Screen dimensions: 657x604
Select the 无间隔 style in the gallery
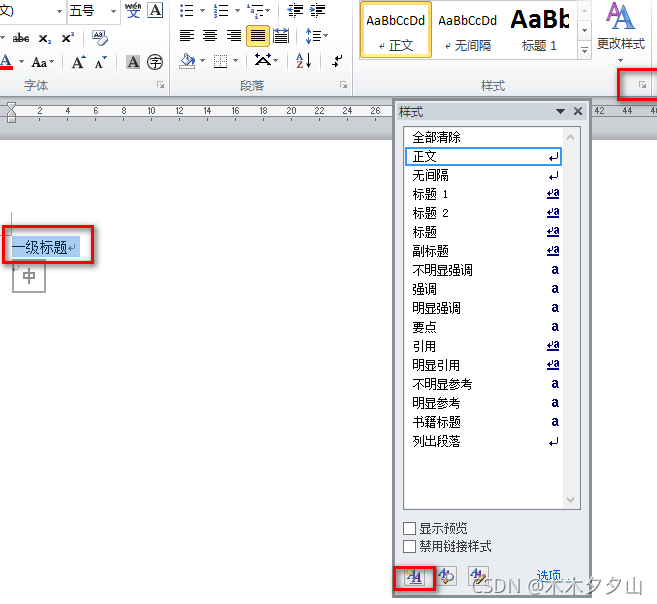point(468,30)
